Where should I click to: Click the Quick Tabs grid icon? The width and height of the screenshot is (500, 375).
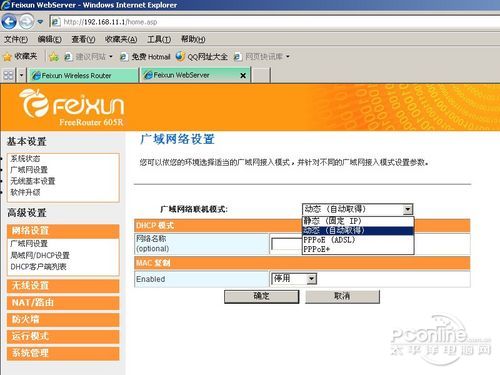[x=8, y=75]
